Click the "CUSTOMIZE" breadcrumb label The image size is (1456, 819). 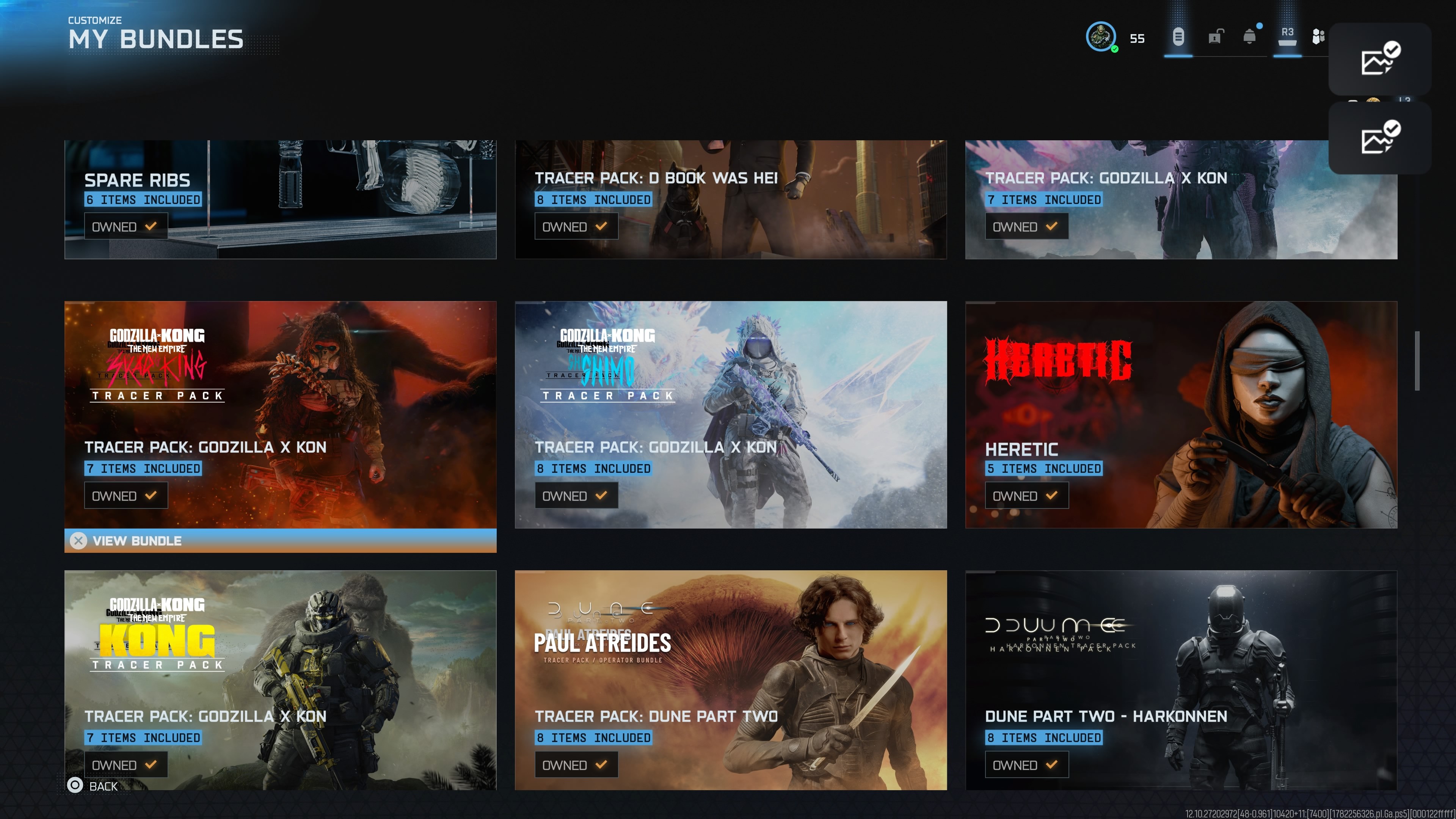tap(95, 20)
